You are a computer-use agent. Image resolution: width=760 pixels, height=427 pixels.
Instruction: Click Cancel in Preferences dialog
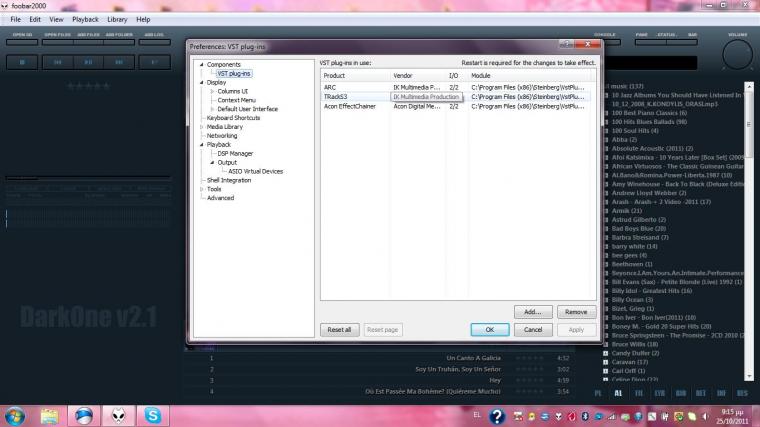533,330
